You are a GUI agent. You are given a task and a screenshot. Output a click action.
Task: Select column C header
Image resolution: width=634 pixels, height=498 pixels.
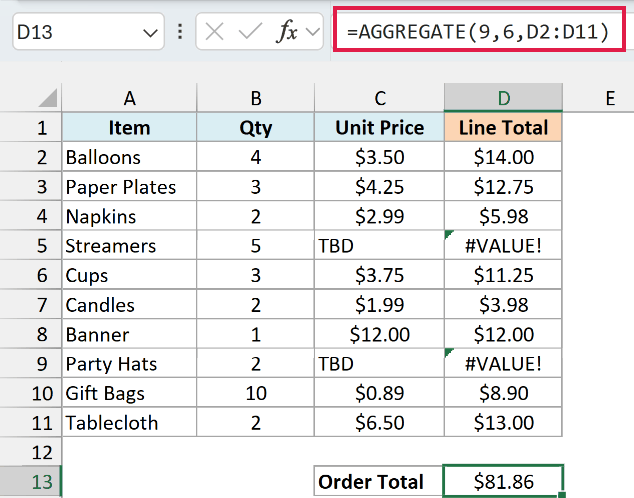coord(379,98)
